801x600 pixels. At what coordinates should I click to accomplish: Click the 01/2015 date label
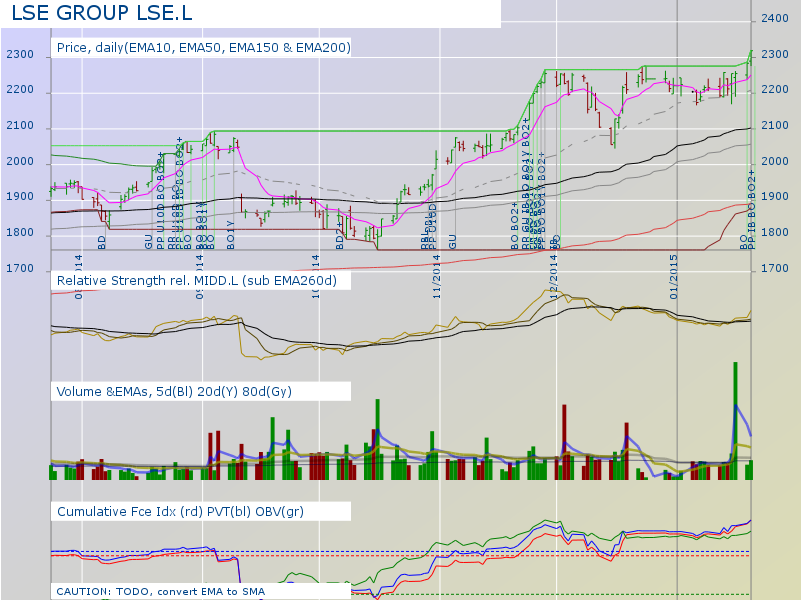674,276
